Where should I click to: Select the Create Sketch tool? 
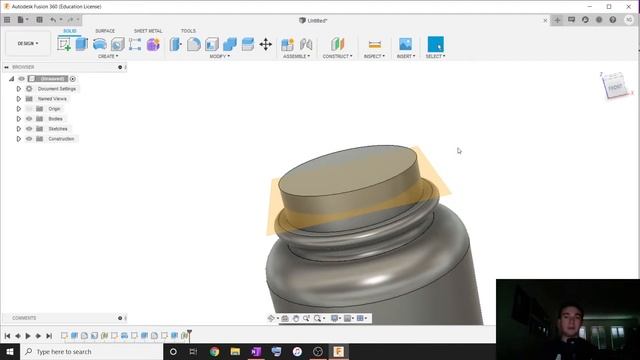click(x=64, y=44)
